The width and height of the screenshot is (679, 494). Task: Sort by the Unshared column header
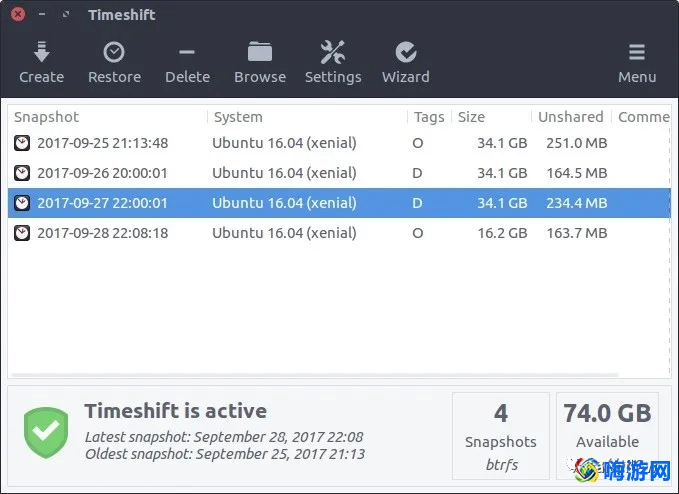[x=571, y=117]
